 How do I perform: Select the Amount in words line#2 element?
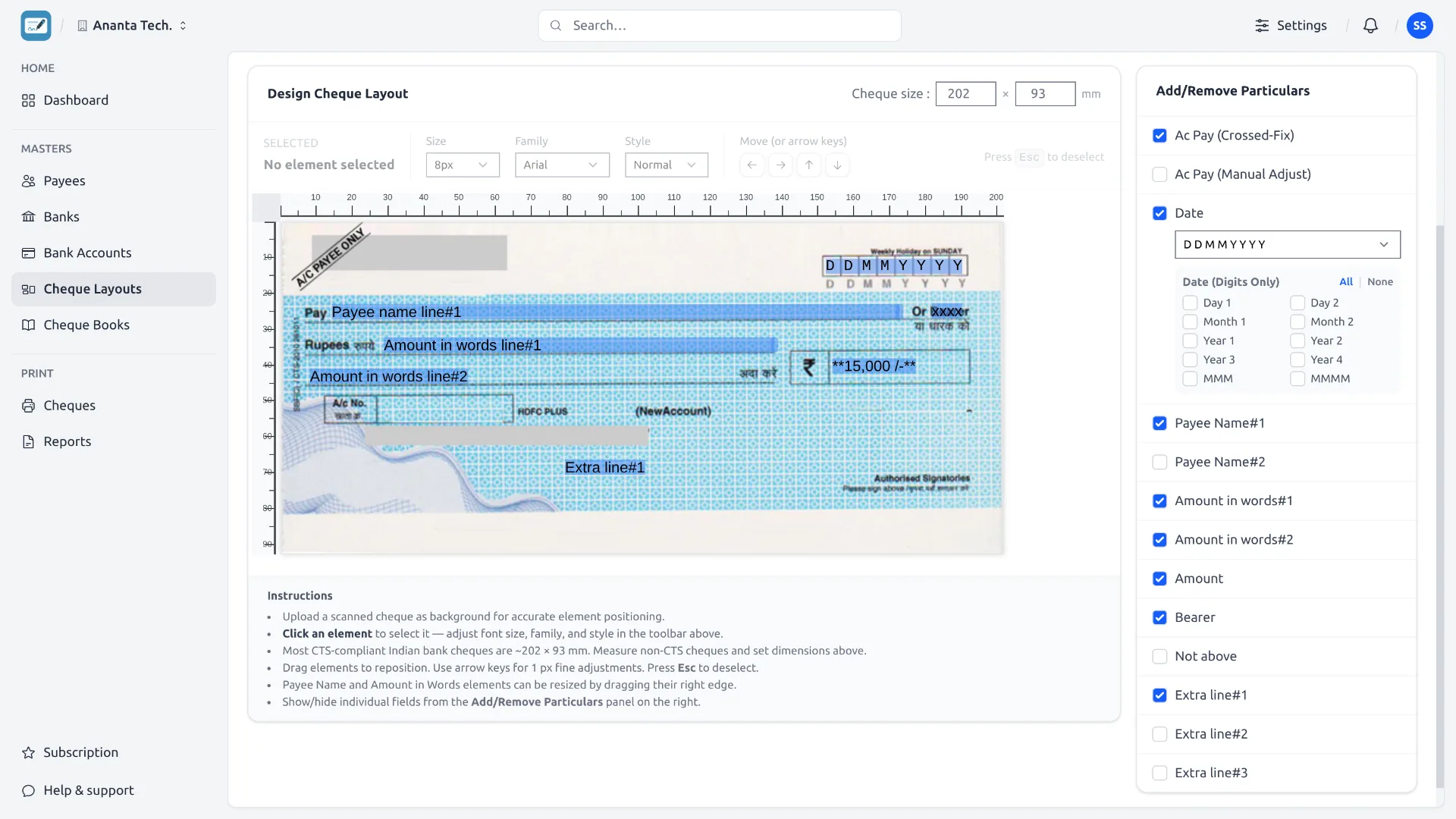coord(388,376)
